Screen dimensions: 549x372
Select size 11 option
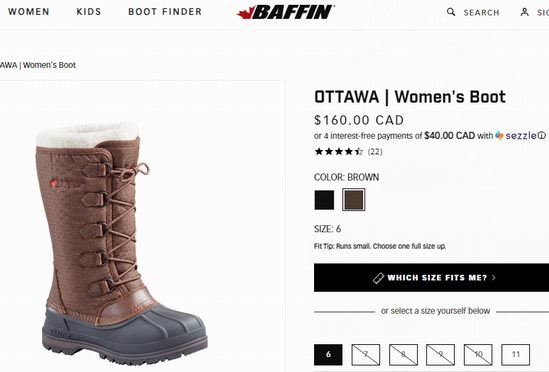coord(515,354)
